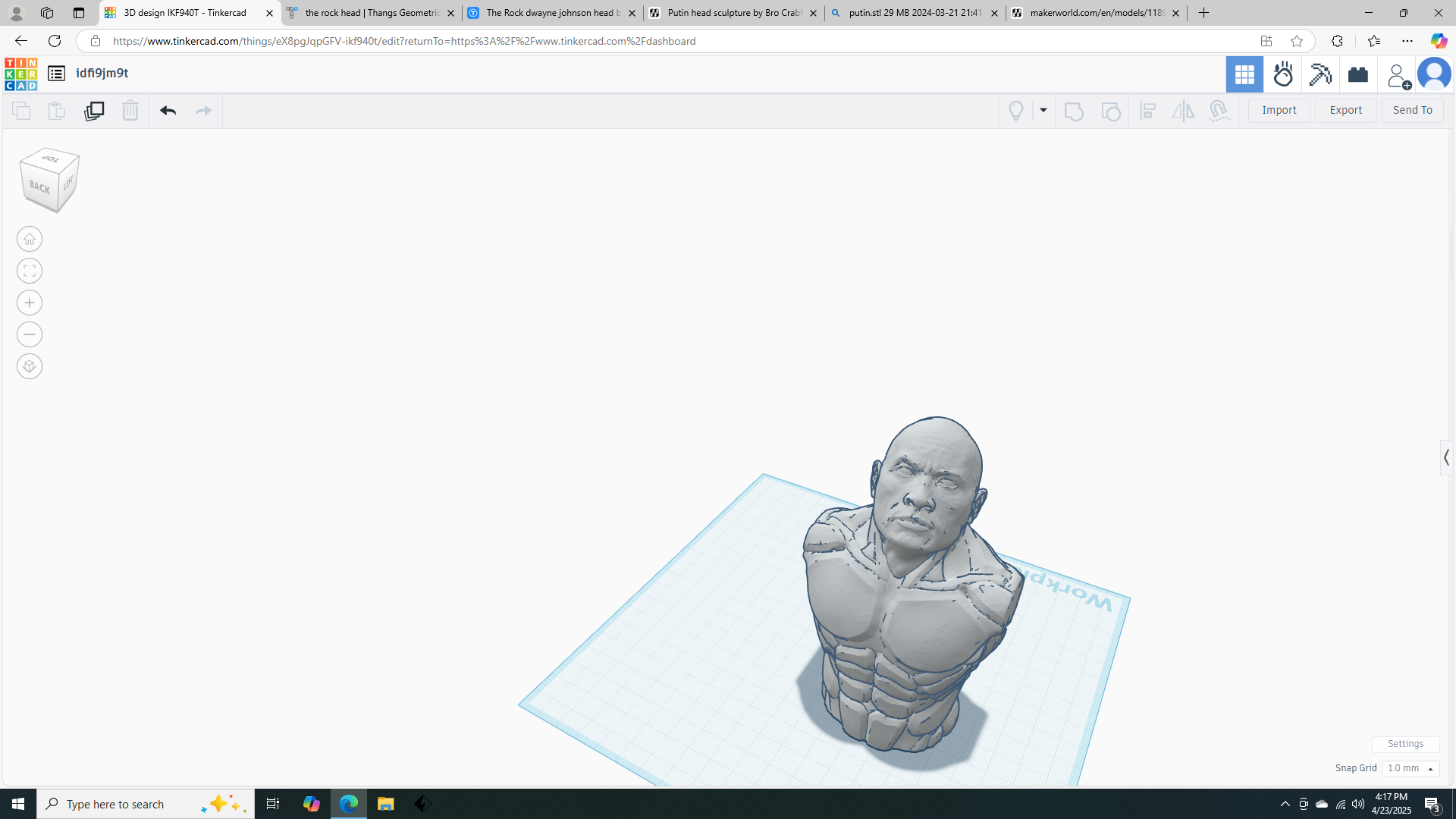
Task: Invite collaborator via add-person icon
Action: (x=1398, y=75)
